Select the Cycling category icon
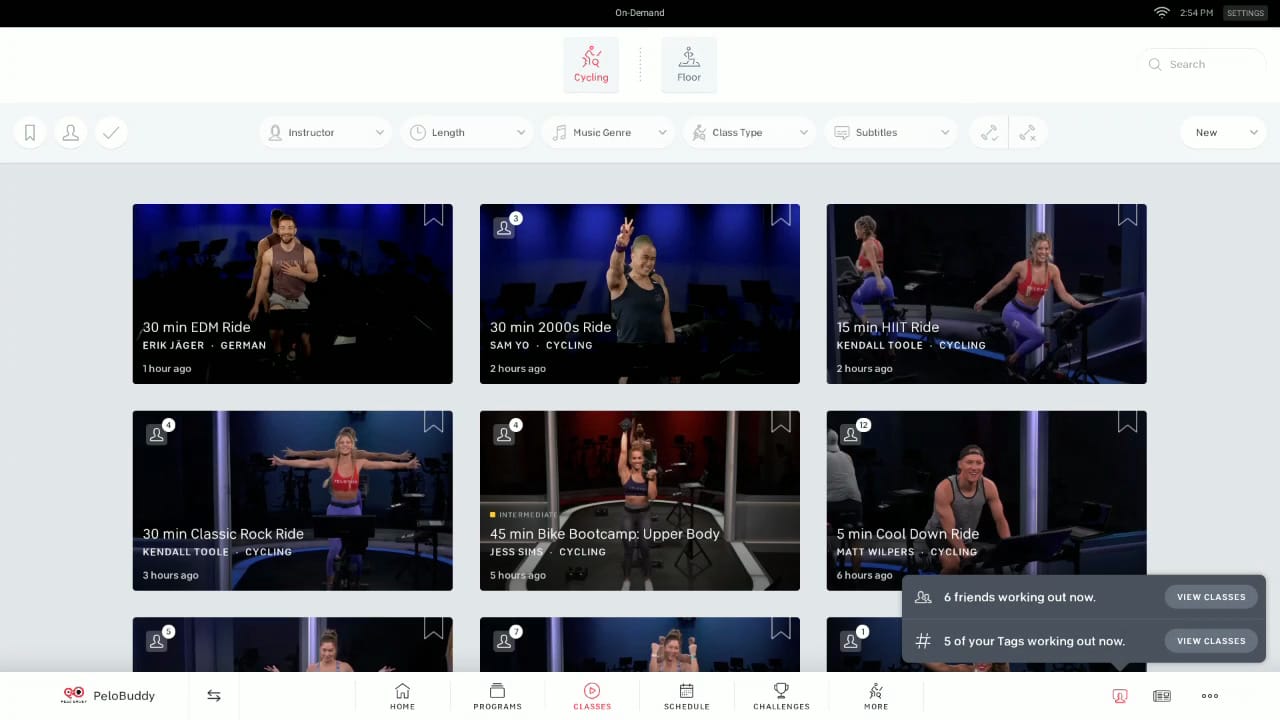 [591, 64]
